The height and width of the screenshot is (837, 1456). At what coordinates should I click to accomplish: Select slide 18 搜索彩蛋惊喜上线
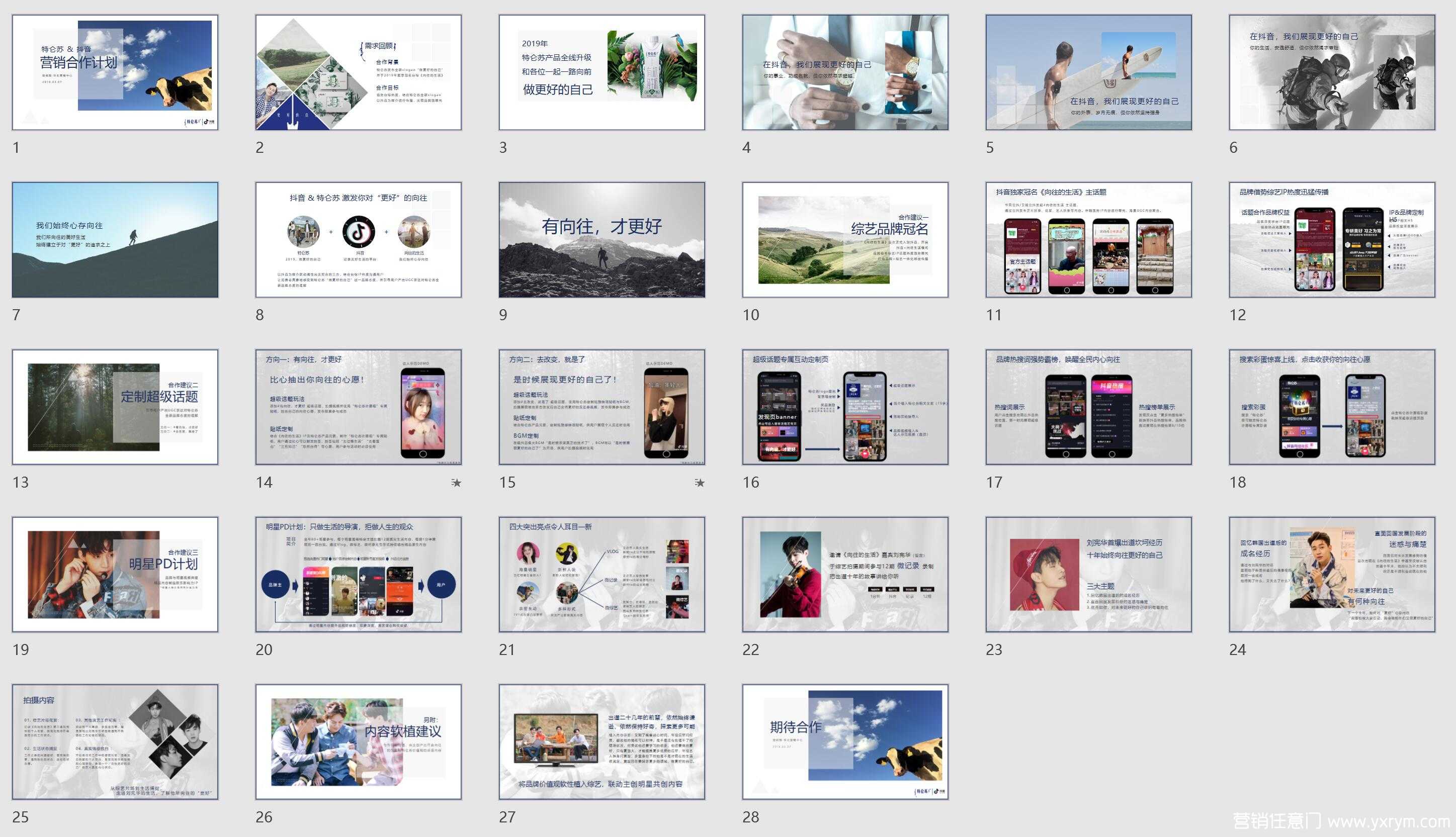pos(1332,407)
